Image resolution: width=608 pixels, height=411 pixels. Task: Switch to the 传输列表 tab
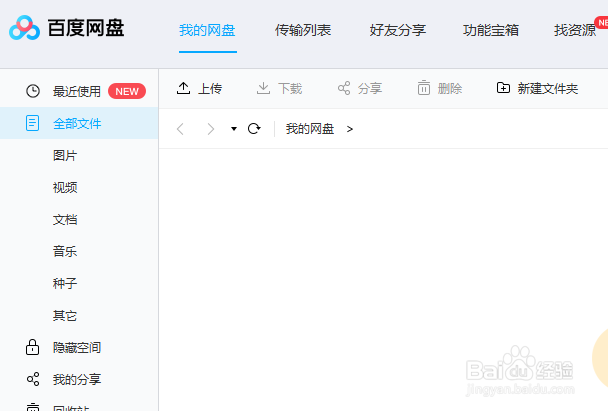click(x=303, y=30)
